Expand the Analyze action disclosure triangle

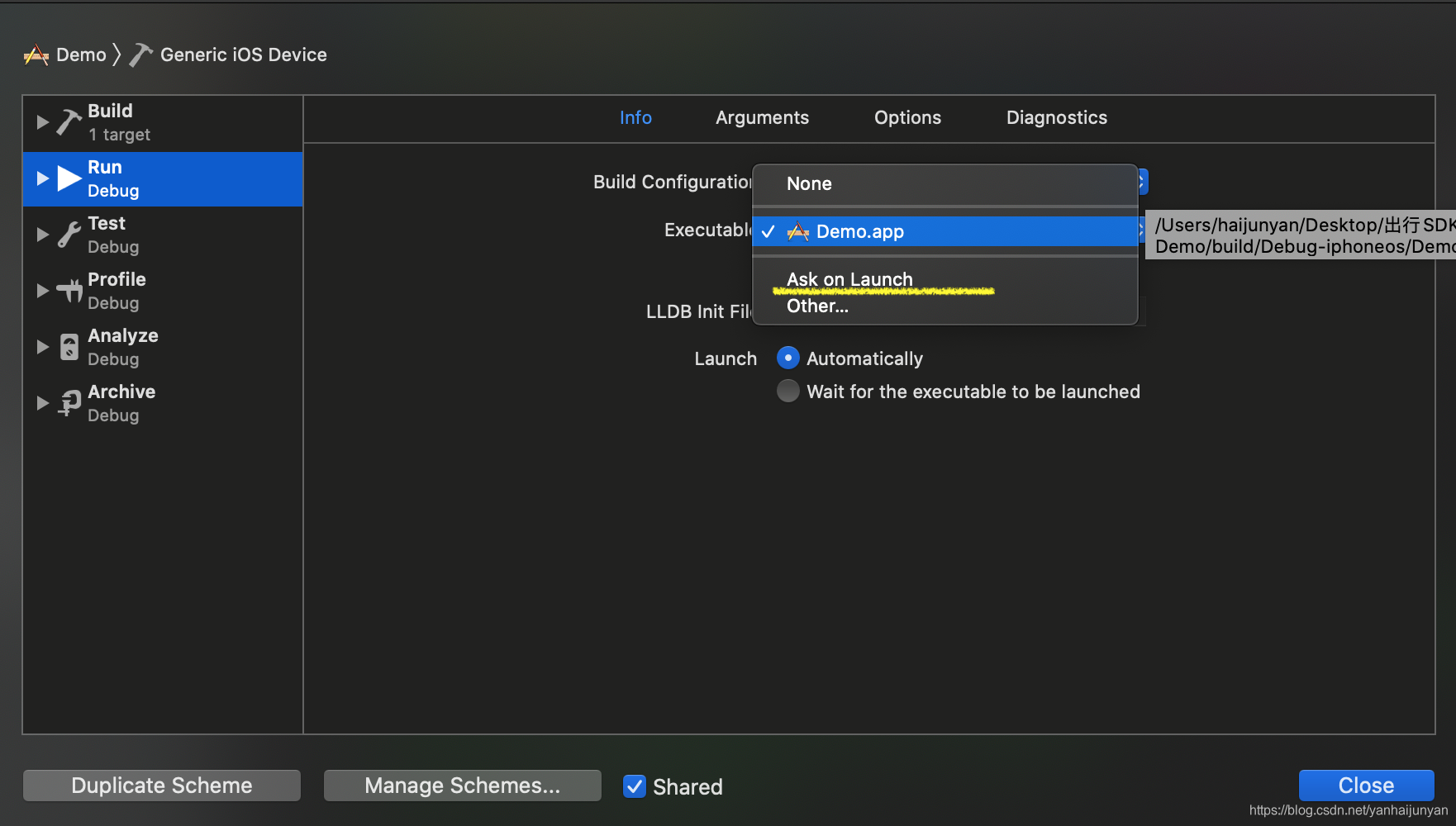click(42, 347)
